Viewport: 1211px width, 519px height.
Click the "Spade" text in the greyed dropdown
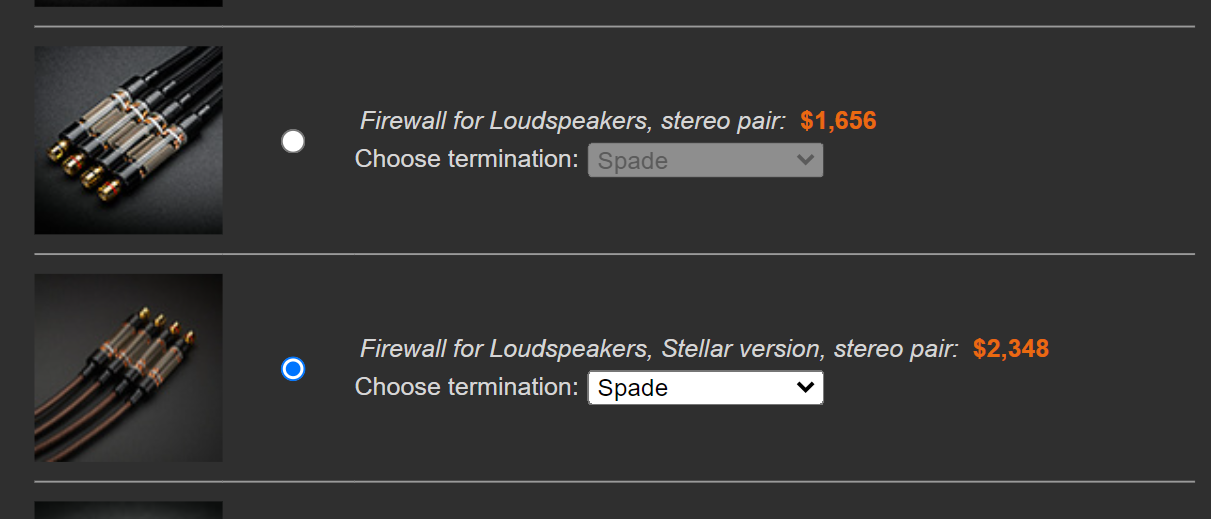point(633,161)
